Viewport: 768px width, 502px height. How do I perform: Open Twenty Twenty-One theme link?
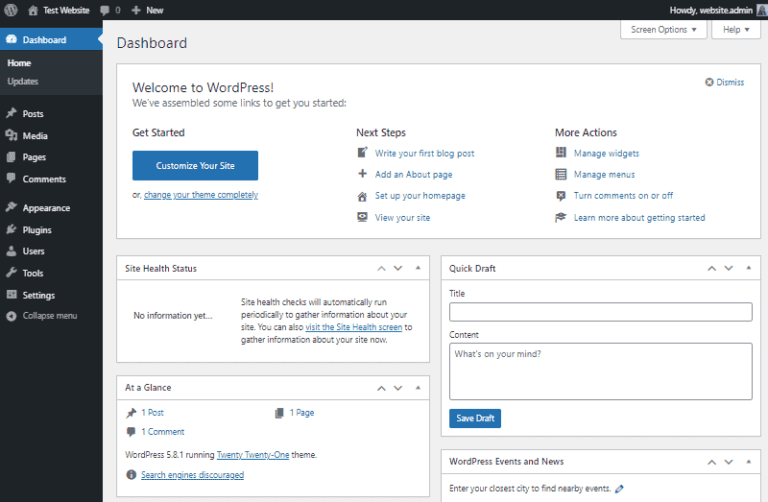tap(253, 455)
